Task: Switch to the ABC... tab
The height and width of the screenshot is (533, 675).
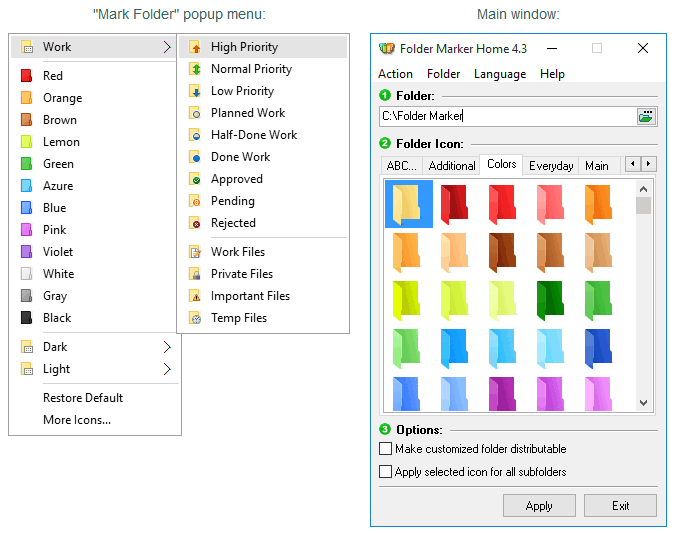Action: click(402, 166)
